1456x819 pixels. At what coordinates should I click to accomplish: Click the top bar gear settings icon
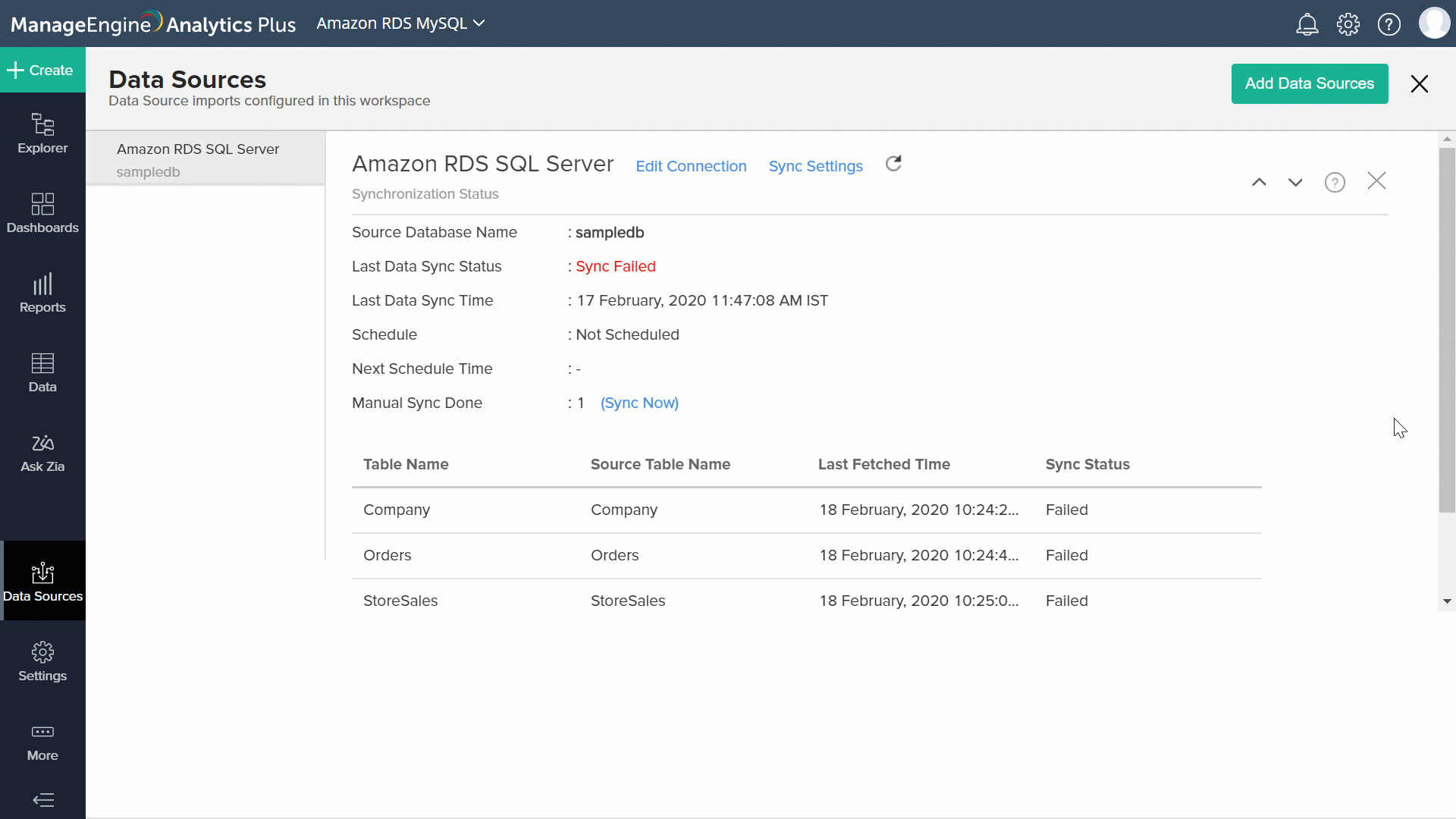click(1348, 24)
